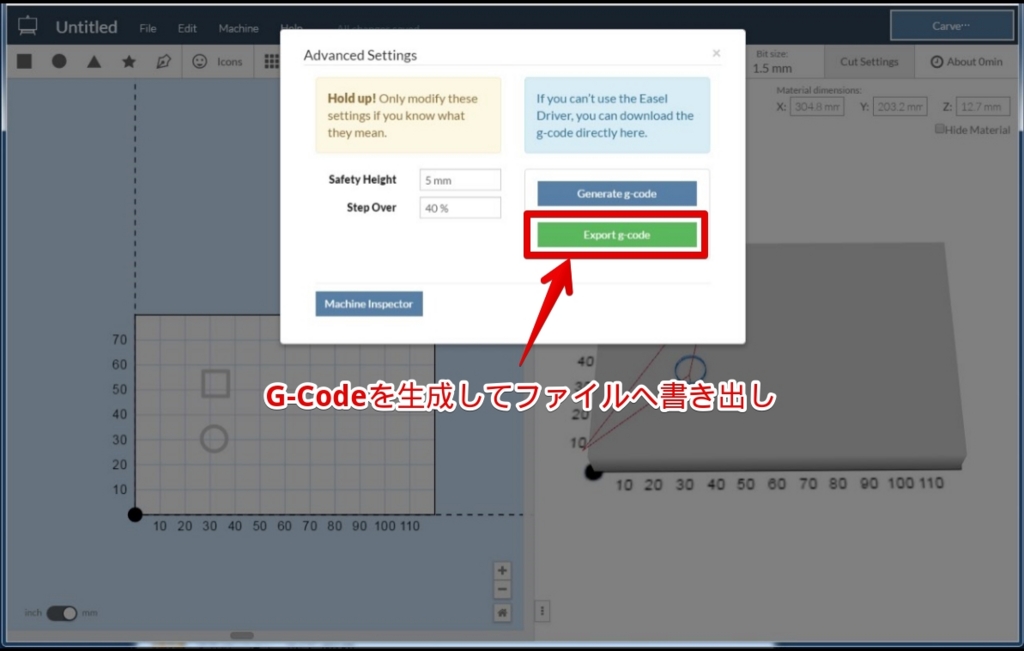
Task: Select the pen drawing tool
Action: pos(163,61)
